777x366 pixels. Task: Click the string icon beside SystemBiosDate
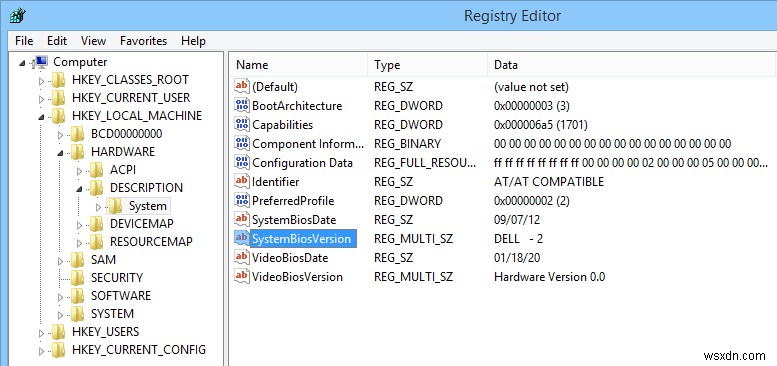pos(242,219)
